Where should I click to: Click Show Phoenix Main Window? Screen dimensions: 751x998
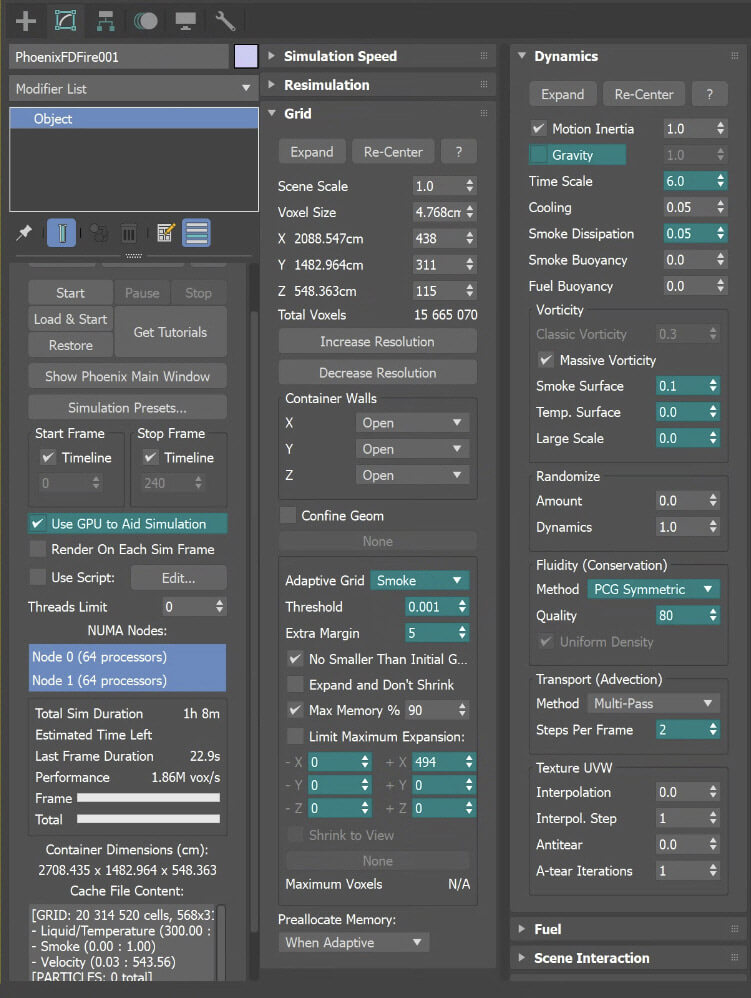(127, 376)
